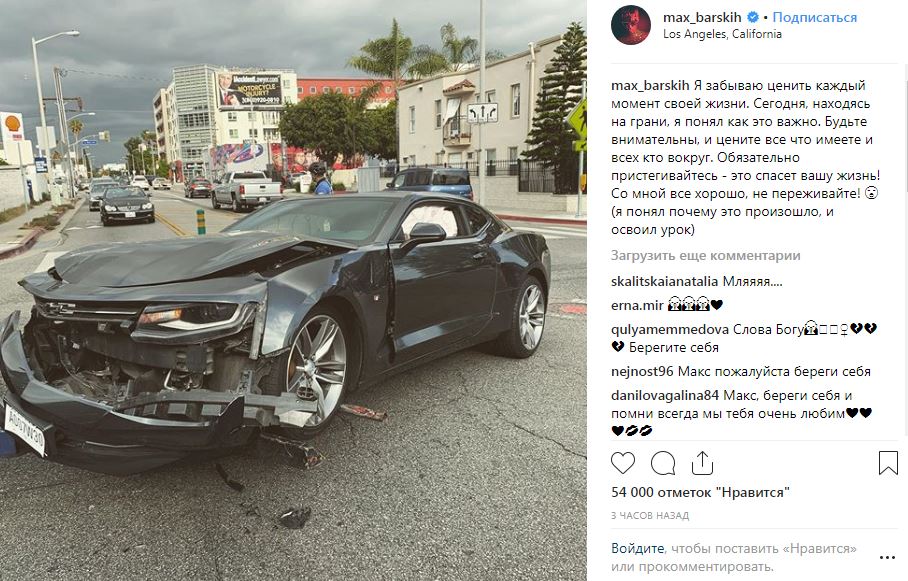This screenshot has height=581, width=908.
Task: View the 54 000 likes list
Action: [700, 492]
